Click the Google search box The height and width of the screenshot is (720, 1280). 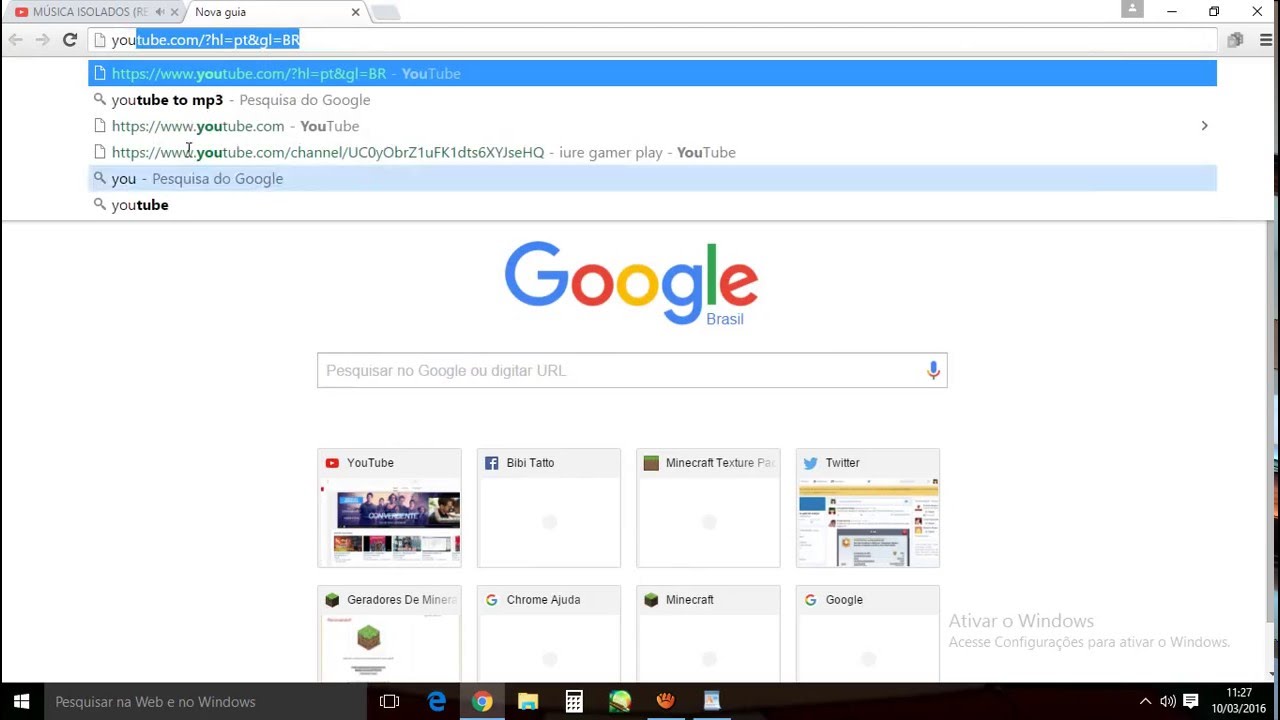coord(632,370)
